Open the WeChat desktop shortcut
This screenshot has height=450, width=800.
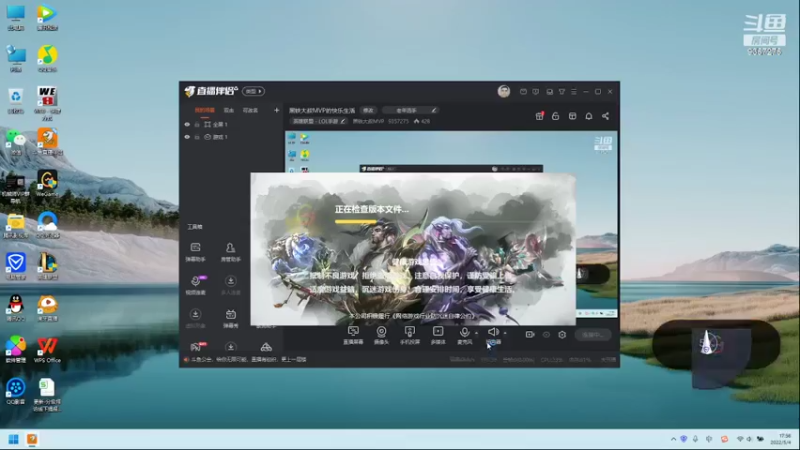click(x=16, y=142)
